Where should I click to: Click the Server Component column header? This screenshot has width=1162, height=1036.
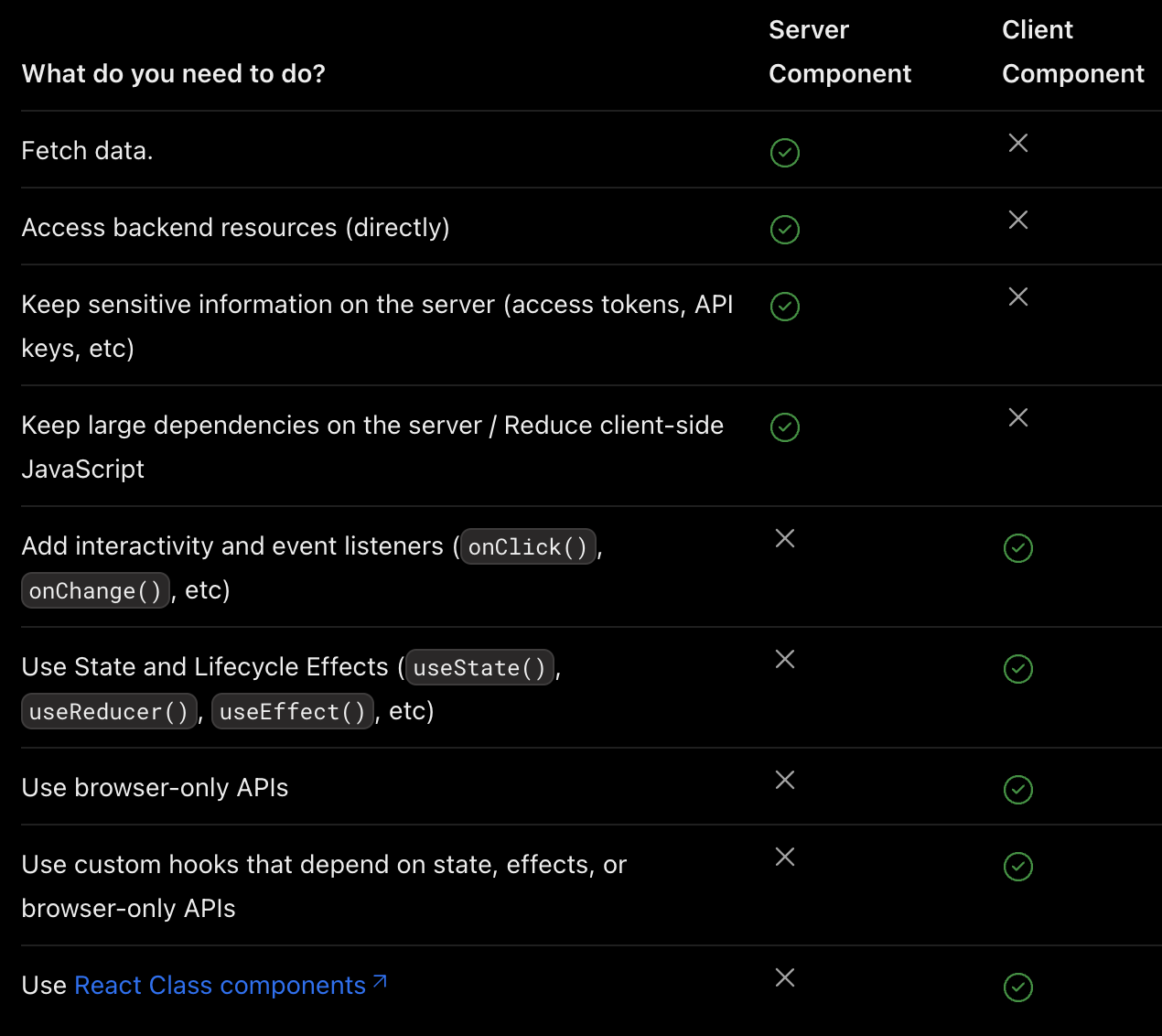[839, 51]
